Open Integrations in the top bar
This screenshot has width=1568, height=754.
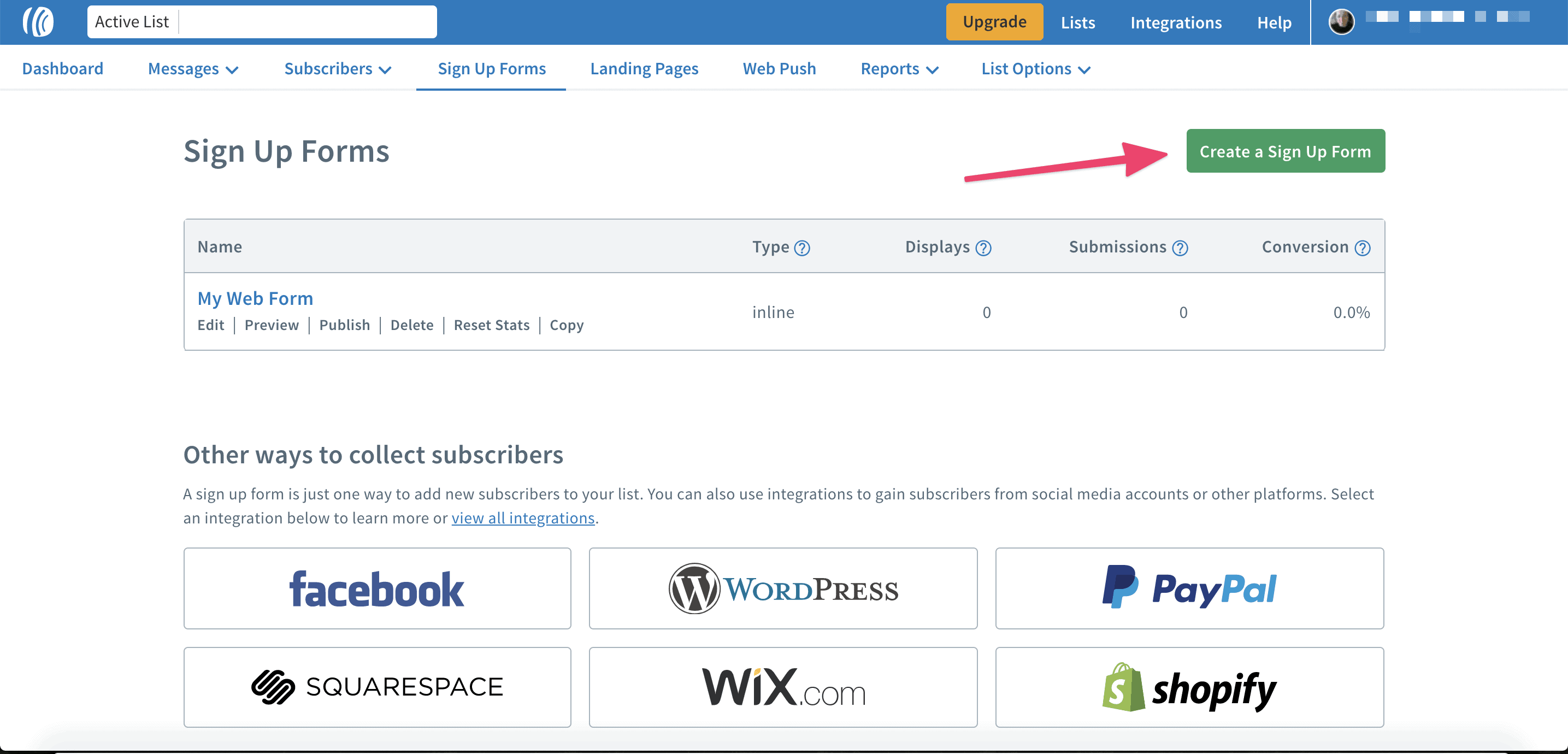pyautogui.click(x=1176, y=22)
